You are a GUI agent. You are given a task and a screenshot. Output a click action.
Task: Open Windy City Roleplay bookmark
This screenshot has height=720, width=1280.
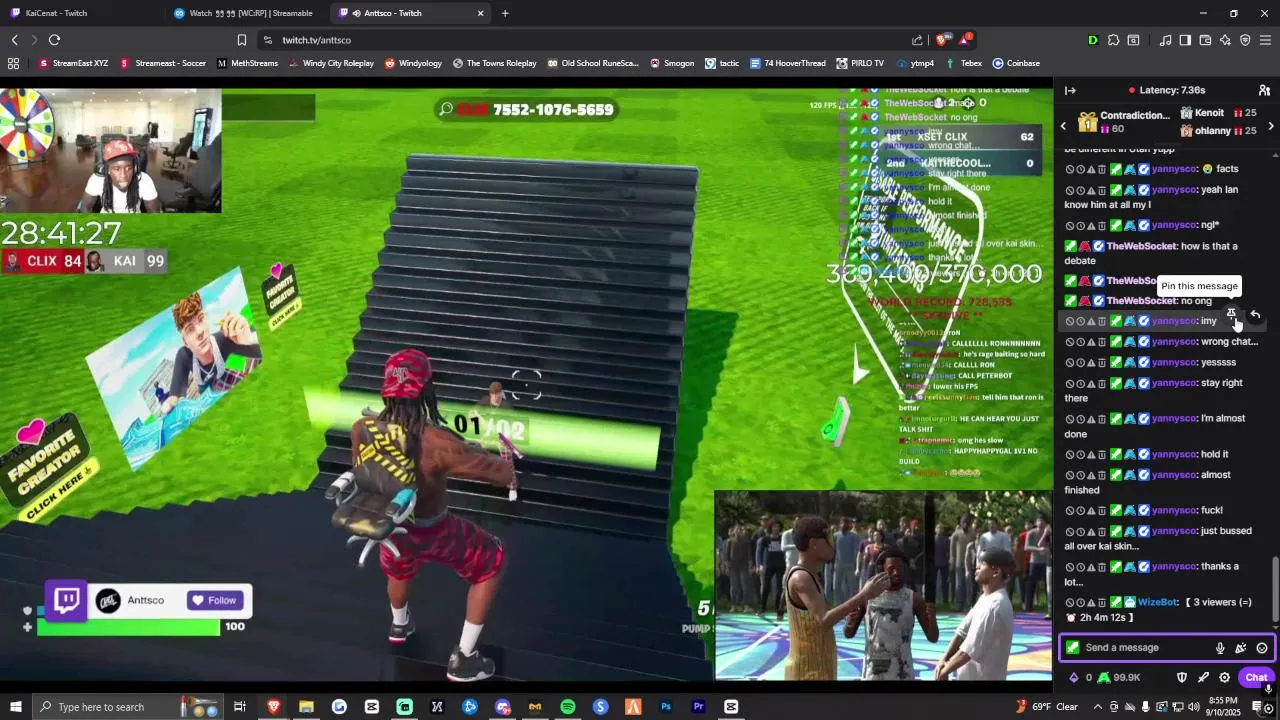331,63
